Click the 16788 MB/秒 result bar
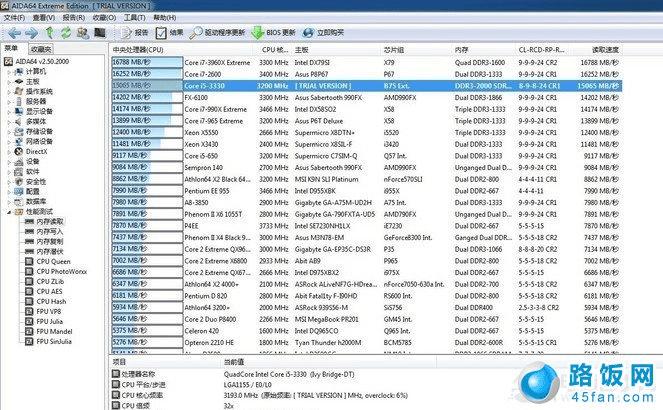The height and width of the screenshot is (410, 663). 147,63
